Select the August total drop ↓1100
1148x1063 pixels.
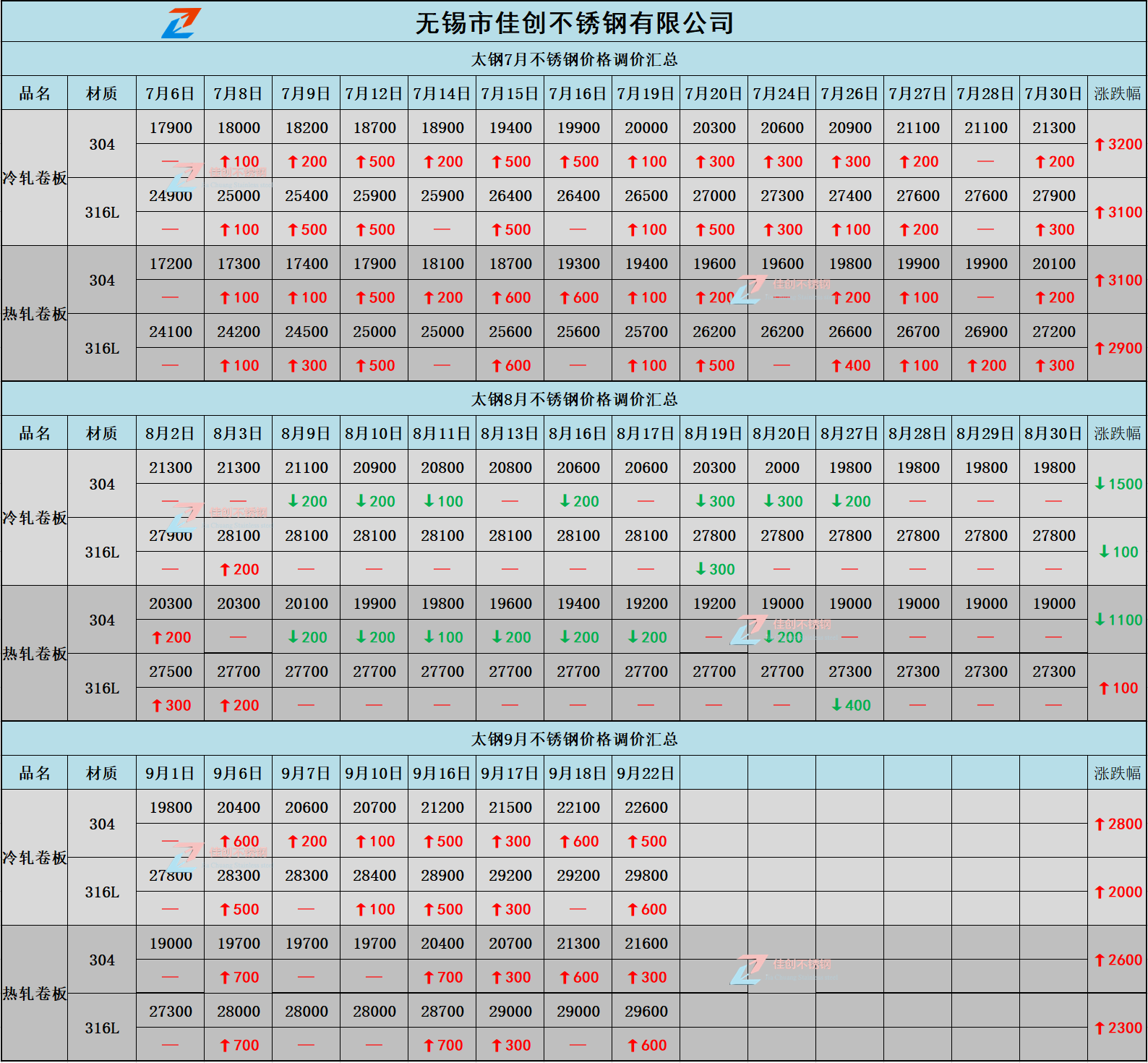click(1118, 620)
